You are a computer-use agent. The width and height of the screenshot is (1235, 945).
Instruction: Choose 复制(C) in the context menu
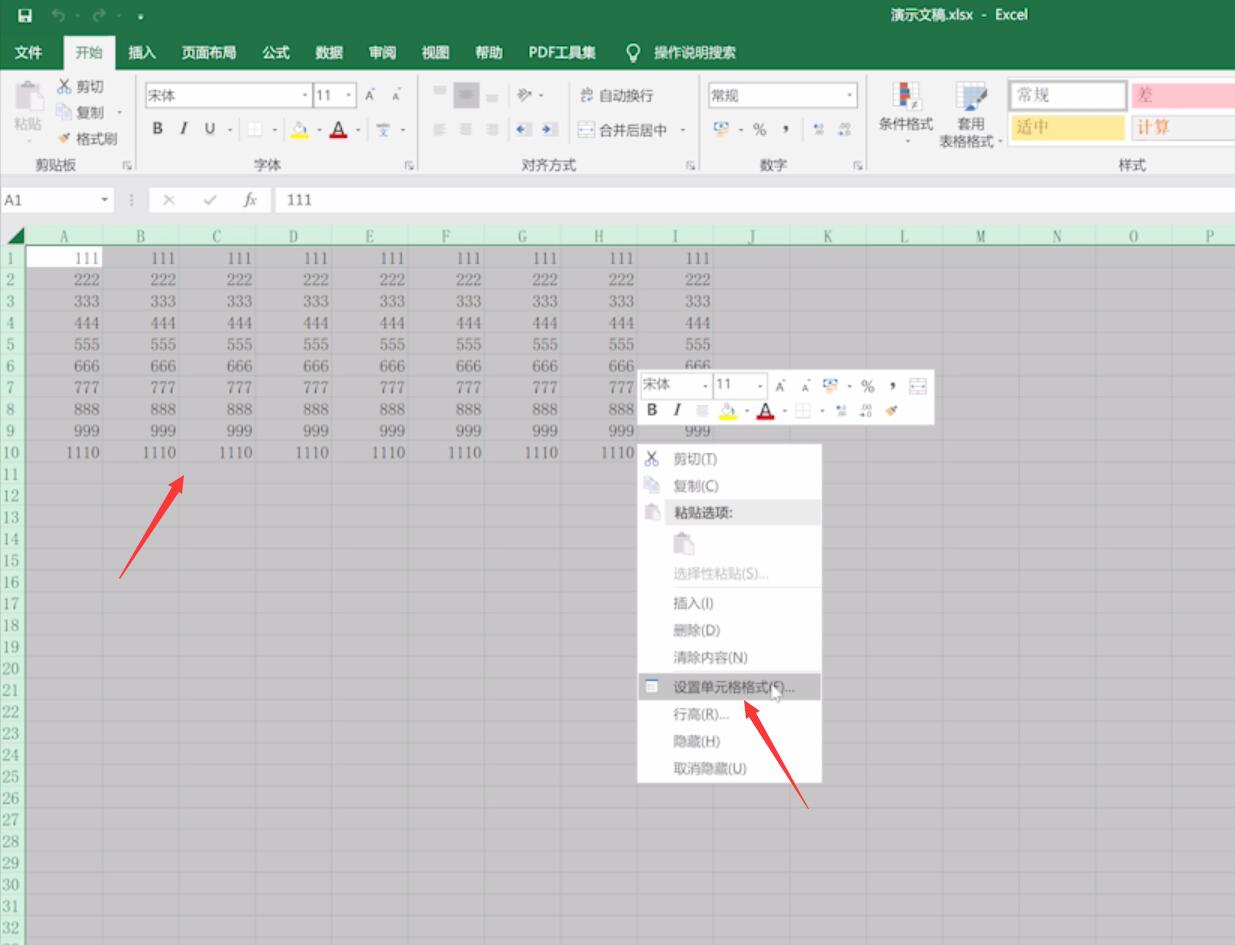click(729, 486)
